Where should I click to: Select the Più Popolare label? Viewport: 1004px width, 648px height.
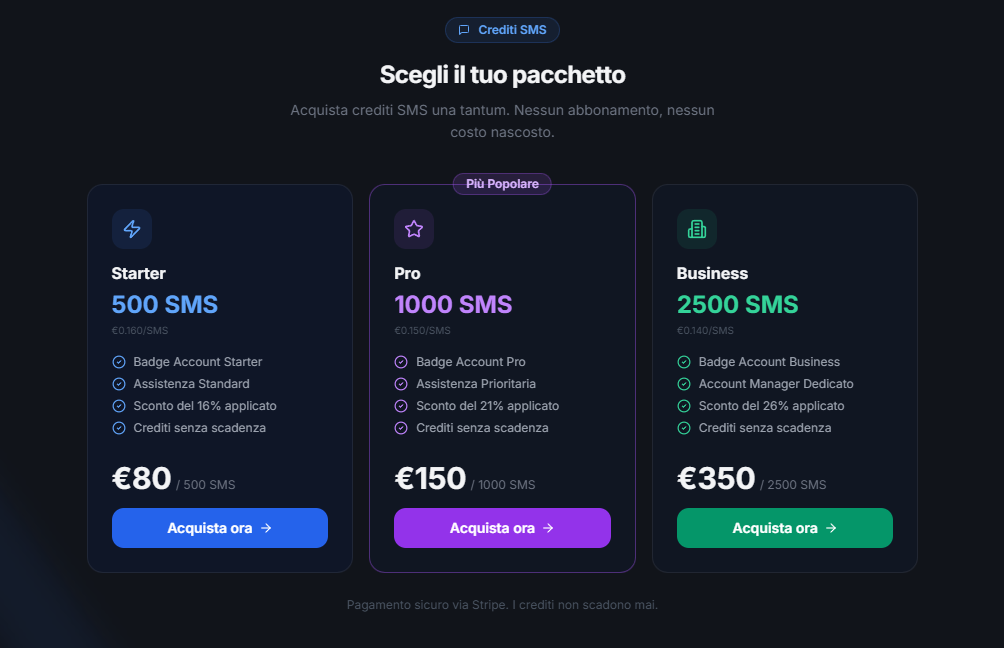502,184
